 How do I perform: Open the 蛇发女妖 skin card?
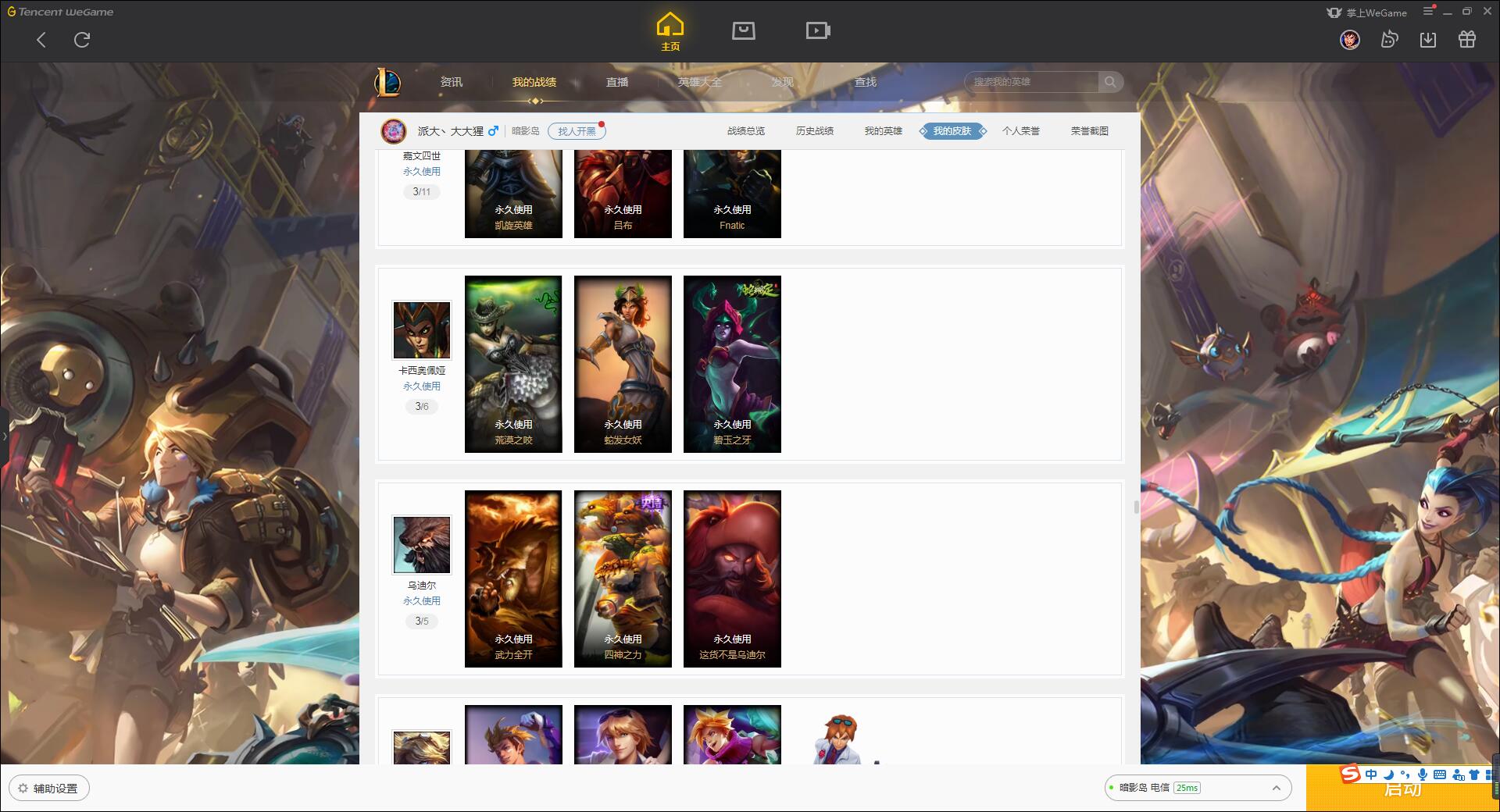point(623,364)
